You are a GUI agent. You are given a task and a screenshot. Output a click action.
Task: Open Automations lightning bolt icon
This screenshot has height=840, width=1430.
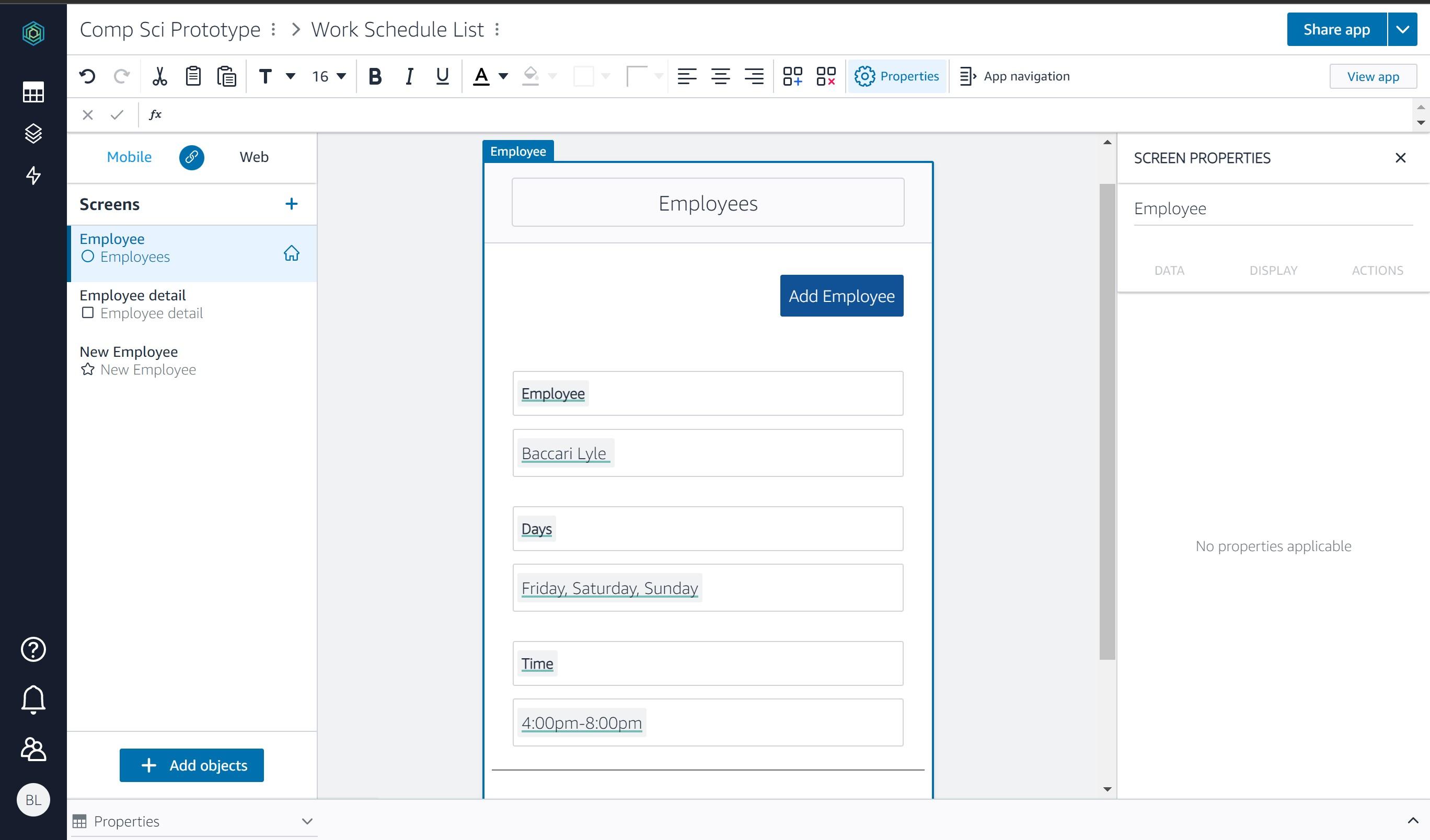coord(33,175)
